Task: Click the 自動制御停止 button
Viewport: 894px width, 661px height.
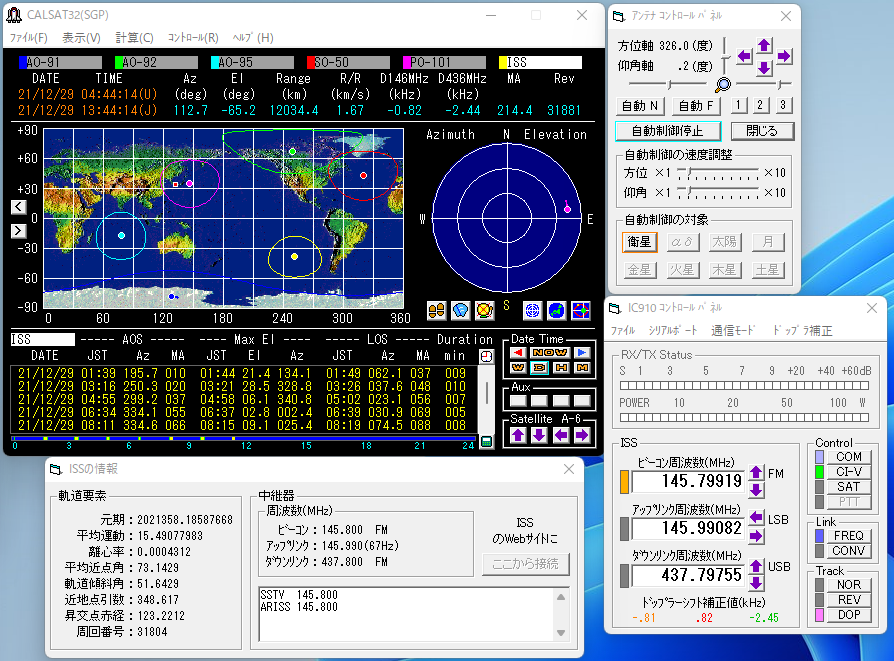Action: pyautogui.click(x=666, y=131)
